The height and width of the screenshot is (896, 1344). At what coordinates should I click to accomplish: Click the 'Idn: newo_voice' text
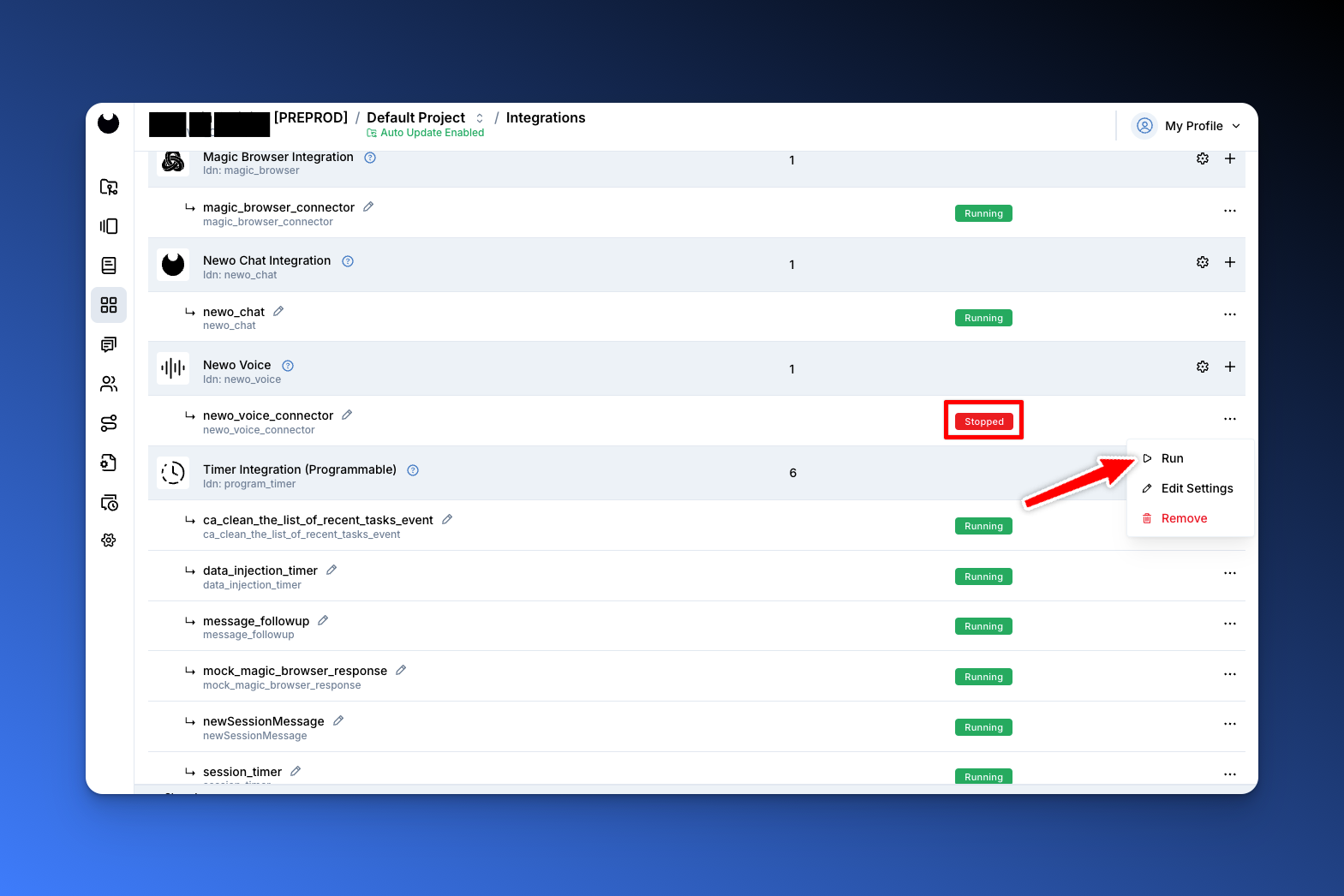click(242, 379)
